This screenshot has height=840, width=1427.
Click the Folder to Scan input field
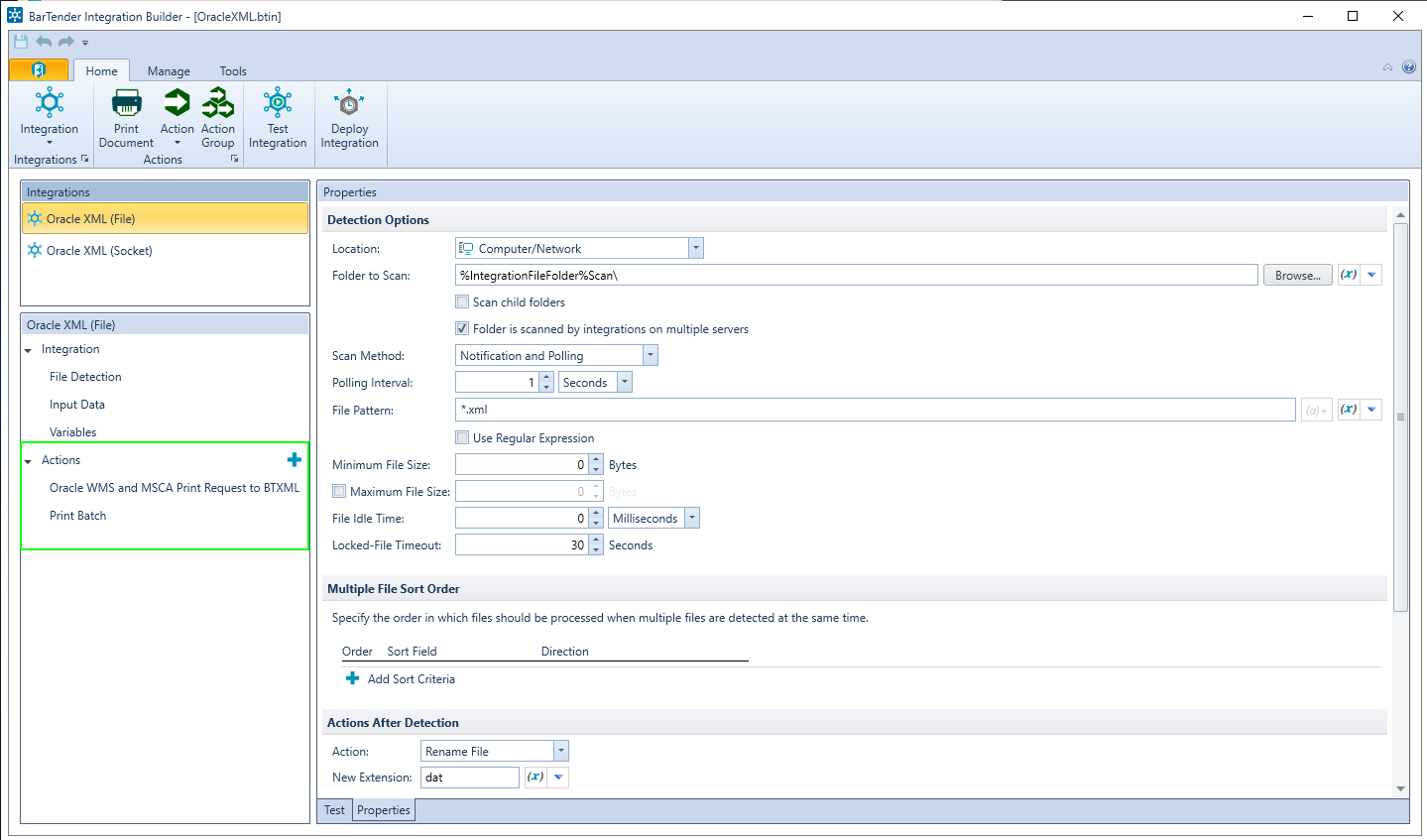click(857, 275)
